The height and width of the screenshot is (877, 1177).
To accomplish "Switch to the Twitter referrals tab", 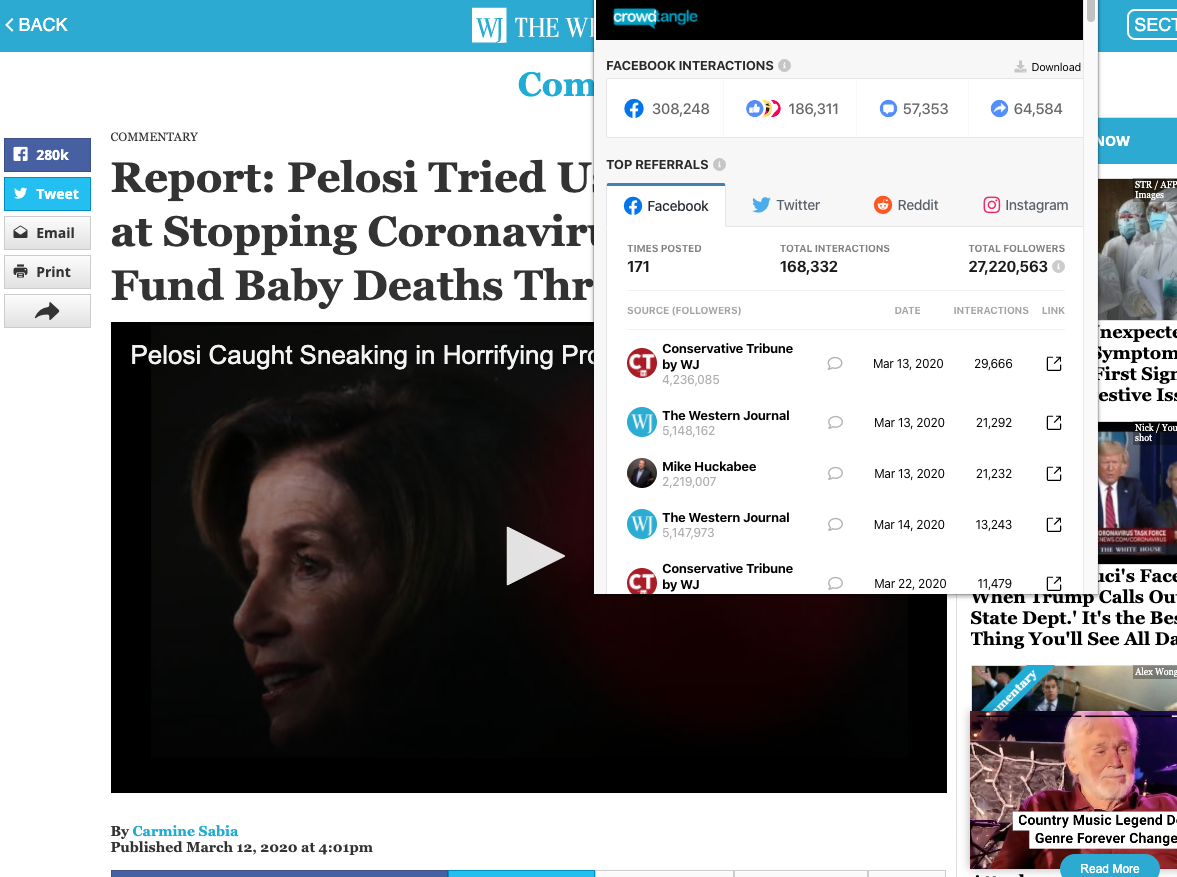I will coord(785,205).
